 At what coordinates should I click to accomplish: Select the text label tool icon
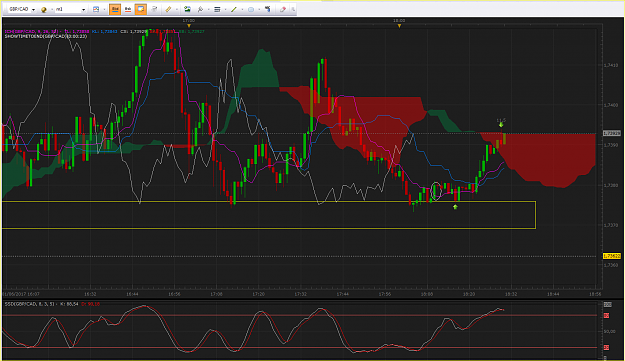(x=267, y=9)
